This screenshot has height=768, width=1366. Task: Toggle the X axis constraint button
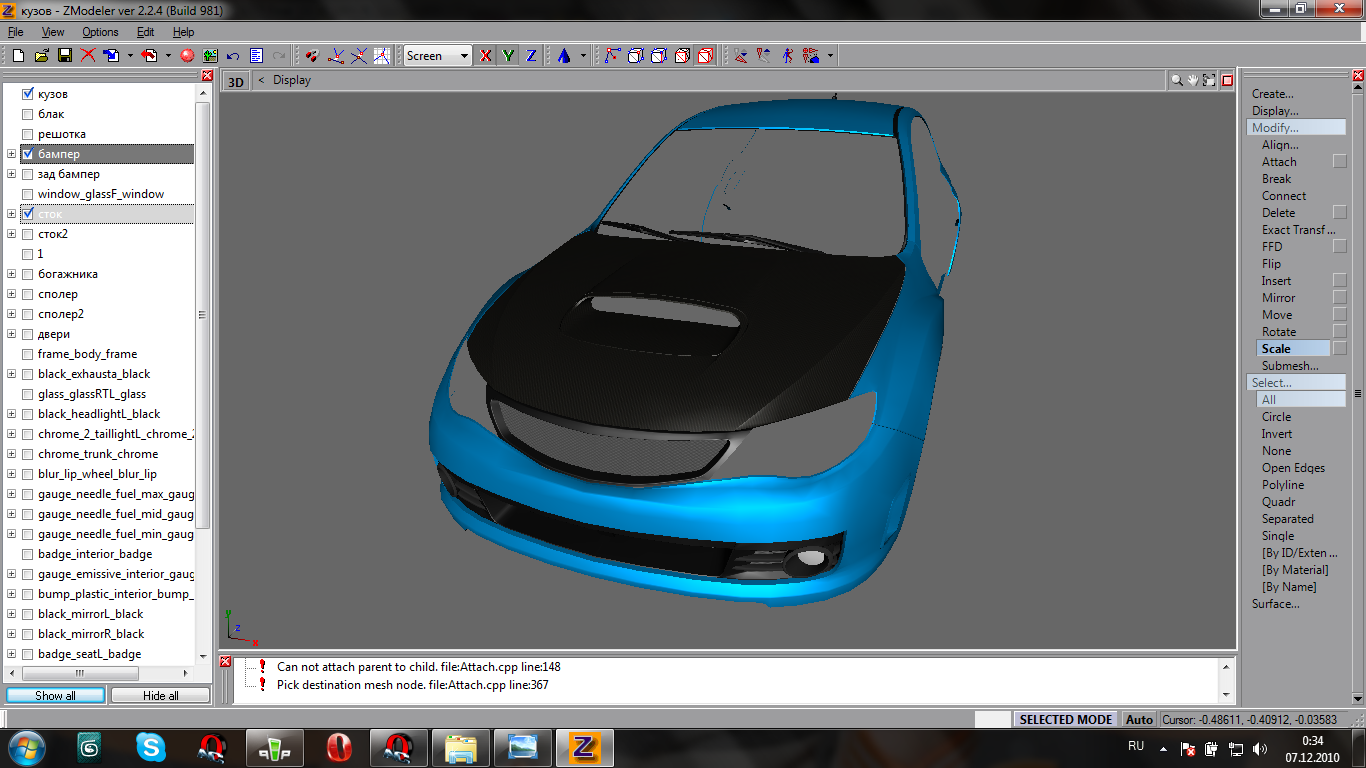point(486,56)
